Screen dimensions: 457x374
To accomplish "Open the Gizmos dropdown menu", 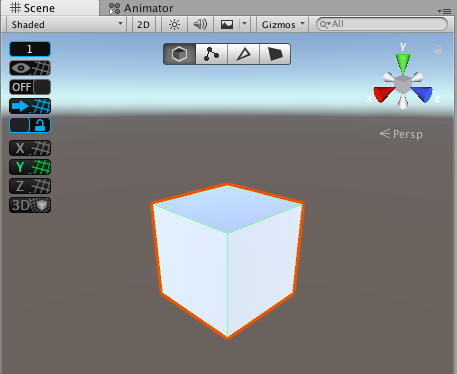I will 283,25.
